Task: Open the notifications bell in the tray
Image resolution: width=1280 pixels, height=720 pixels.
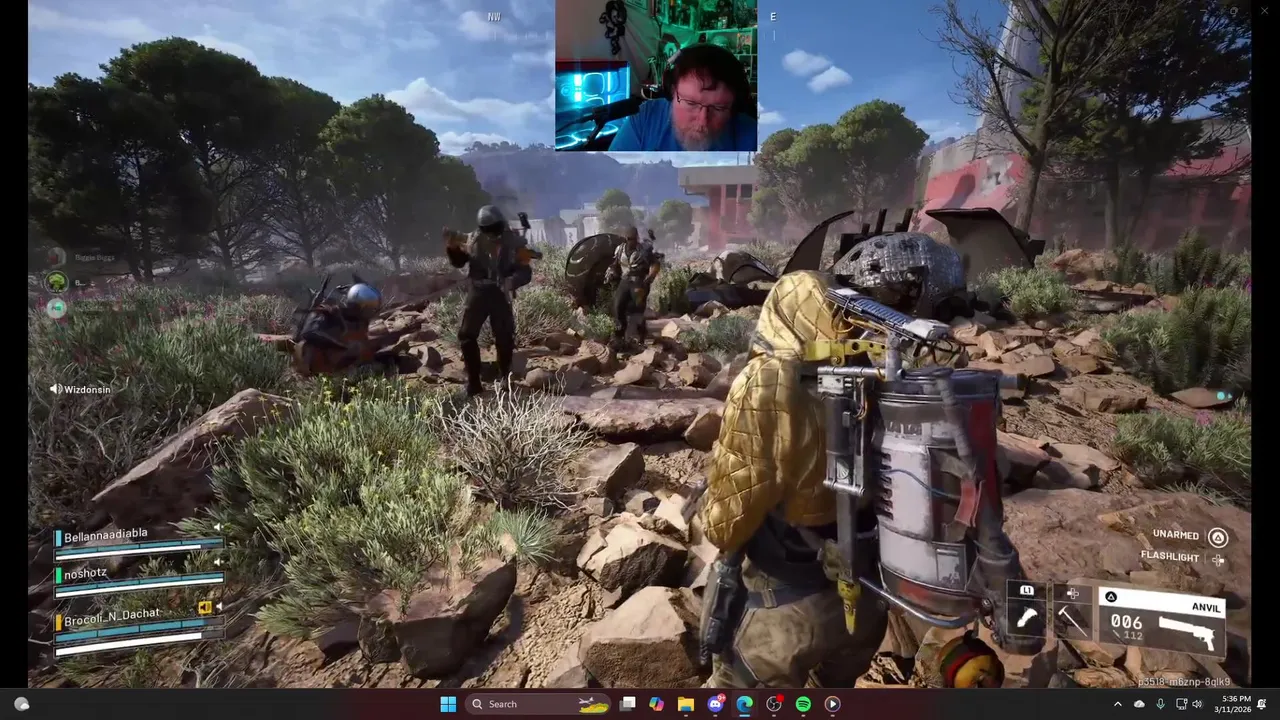Action: (x=1262, y=704)
